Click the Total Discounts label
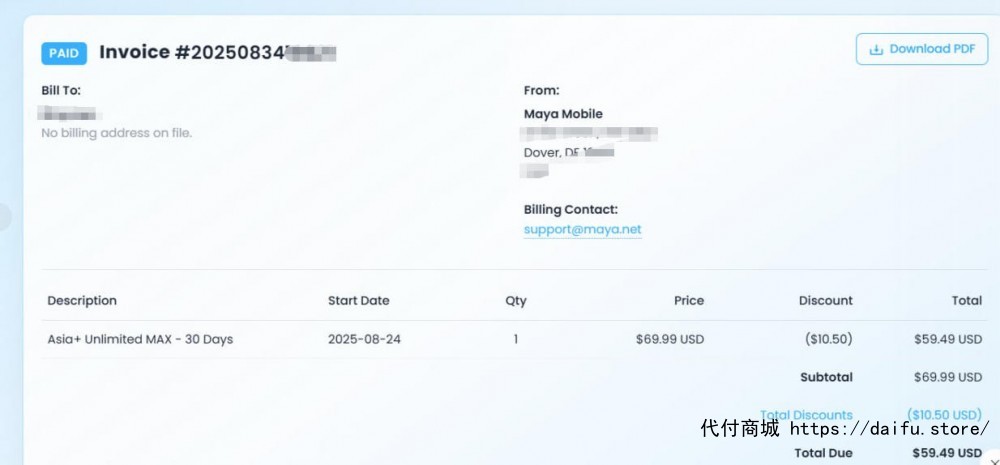This screenshot has height=465, width=1000. pos(806,415)
